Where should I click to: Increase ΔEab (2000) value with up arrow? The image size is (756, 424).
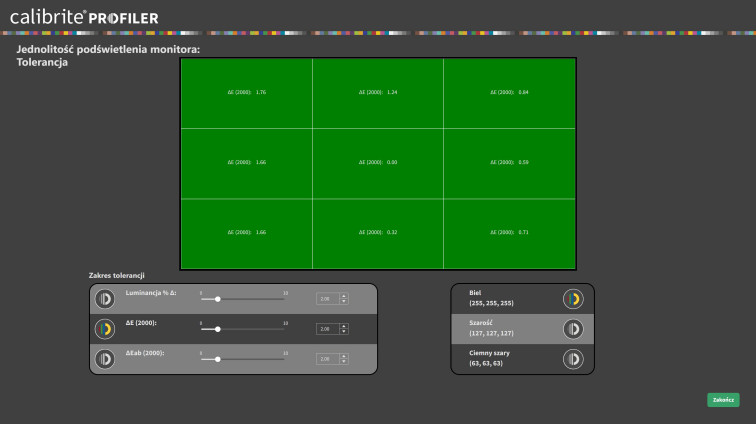pos(344,355)
